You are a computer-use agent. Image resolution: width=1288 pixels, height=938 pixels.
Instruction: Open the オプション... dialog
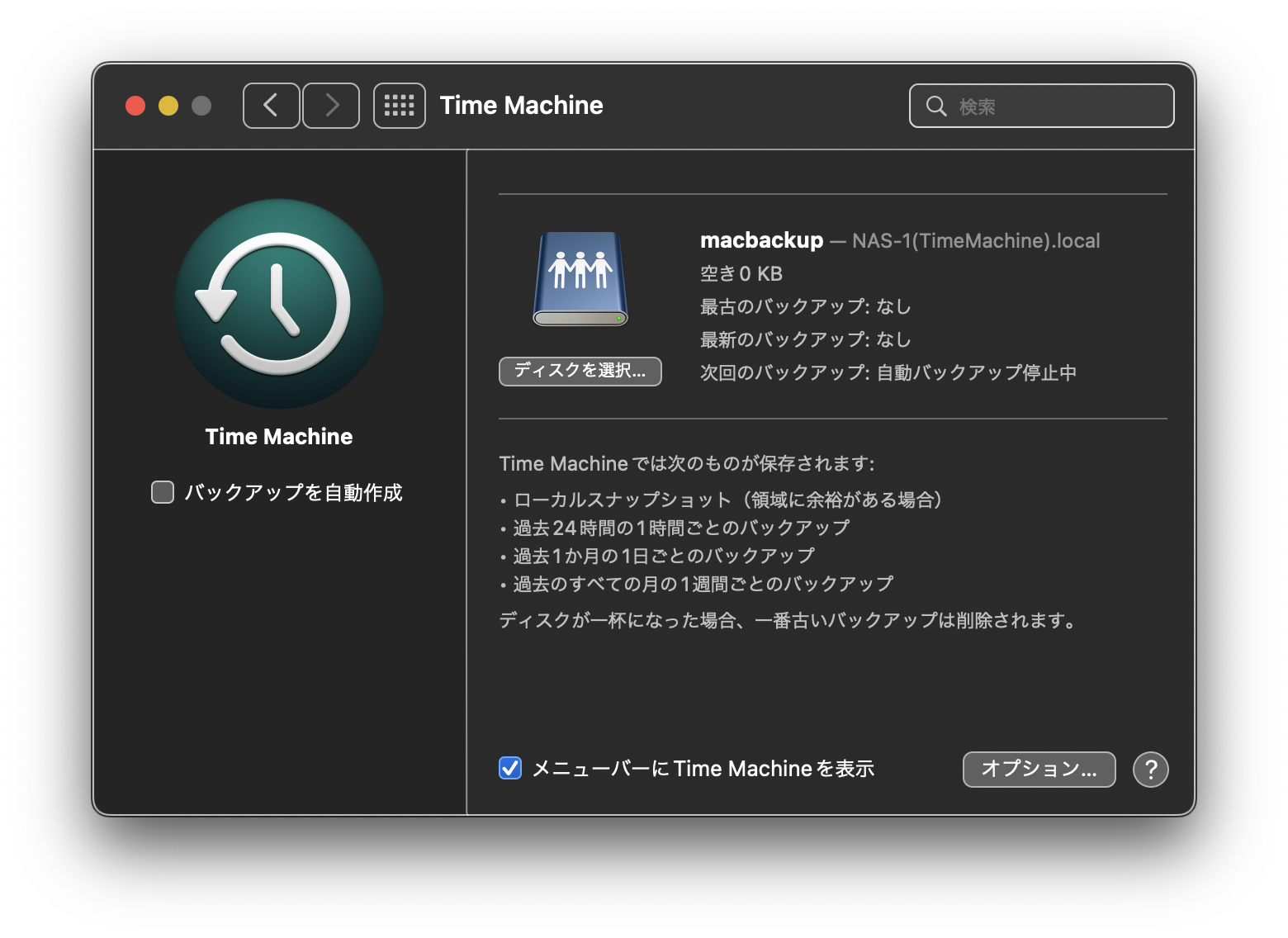pos(1039,769)
